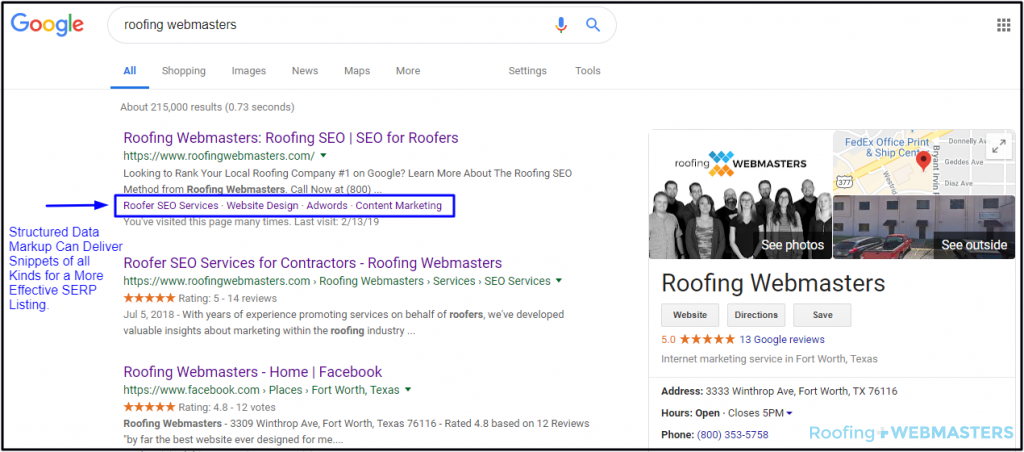
Task: Click See photos team thumbnail
Action: (741, 195)
